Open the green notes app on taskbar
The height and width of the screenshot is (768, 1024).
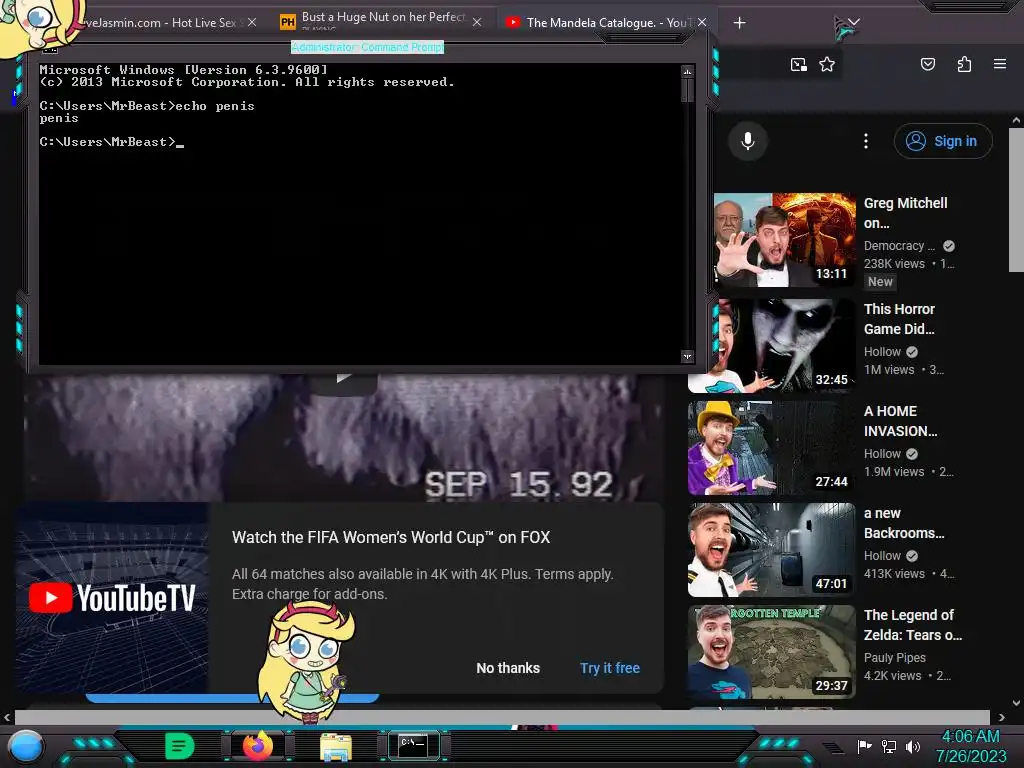tap(179, 746)
